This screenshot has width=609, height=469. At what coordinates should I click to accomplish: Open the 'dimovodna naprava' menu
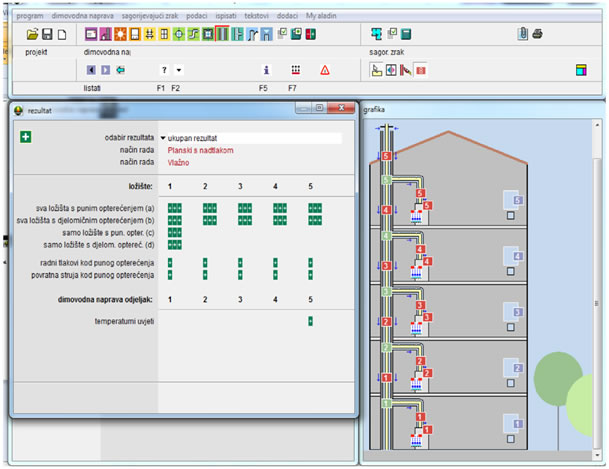(82, 16)
